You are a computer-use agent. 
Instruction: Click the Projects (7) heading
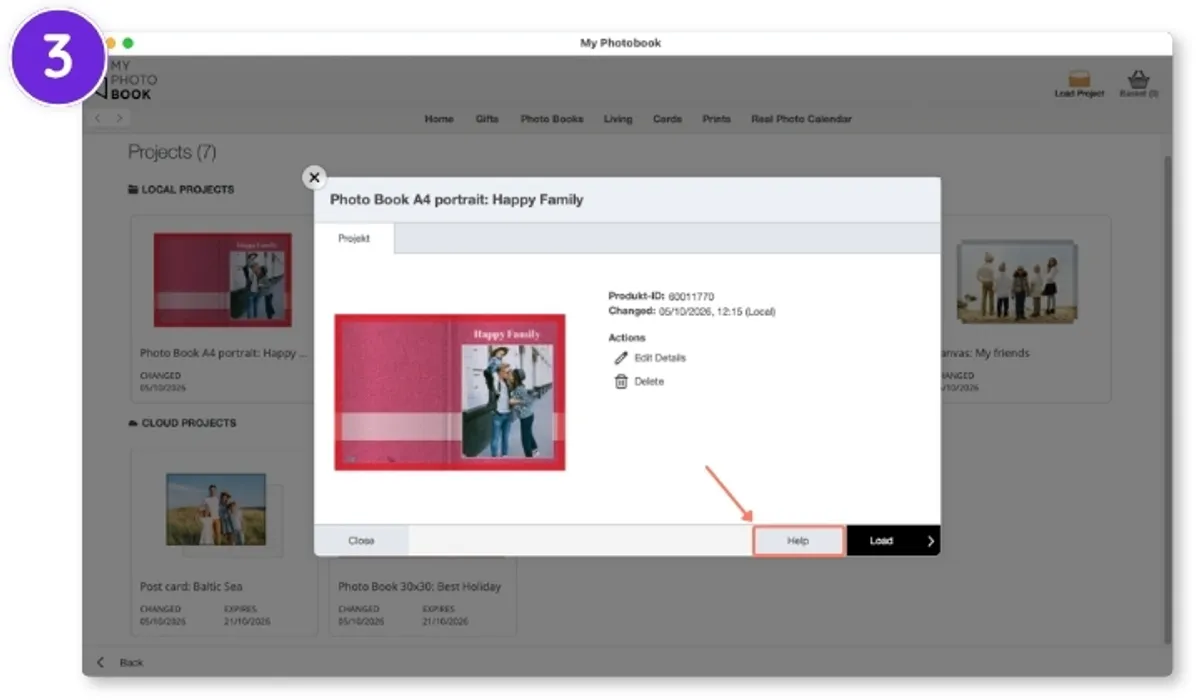coord(172,152)
